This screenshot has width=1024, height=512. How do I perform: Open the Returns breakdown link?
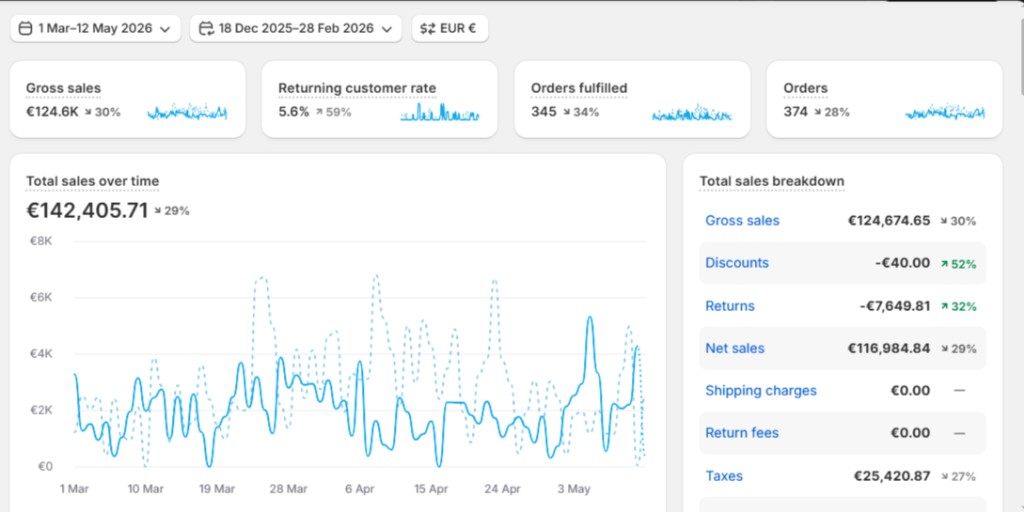pos(729,306)
